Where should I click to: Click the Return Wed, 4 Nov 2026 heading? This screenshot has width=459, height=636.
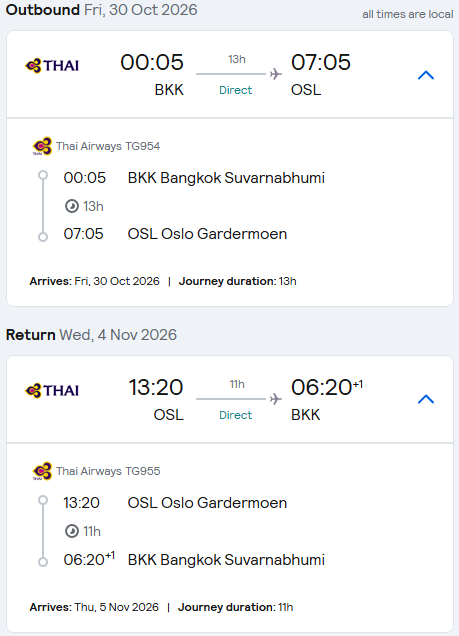coord(91,335)
